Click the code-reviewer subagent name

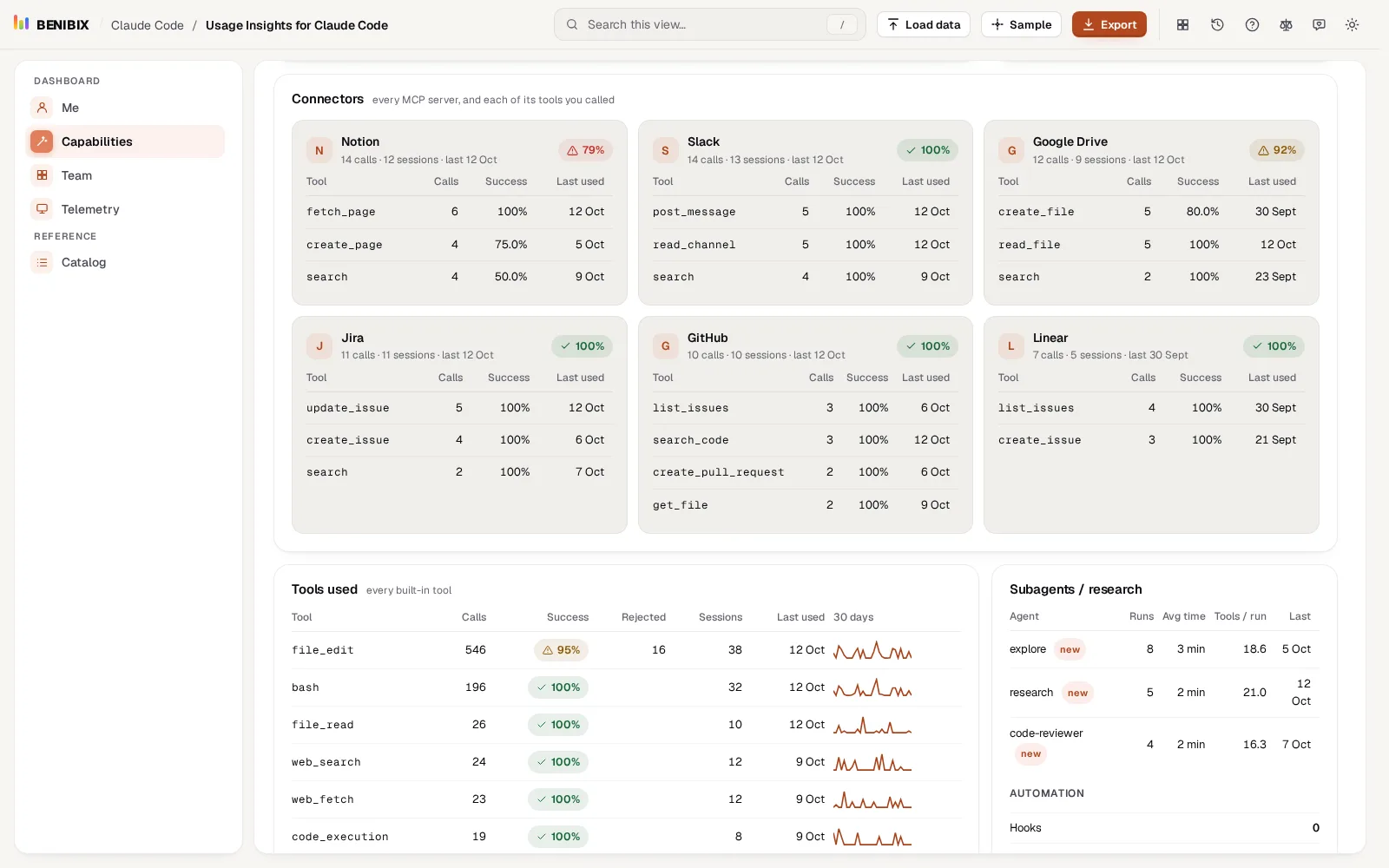[x=1046, y=733]
